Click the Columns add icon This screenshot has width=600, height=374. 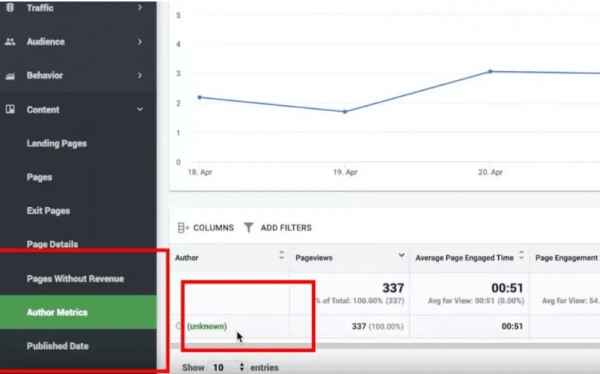coord(183,228)
